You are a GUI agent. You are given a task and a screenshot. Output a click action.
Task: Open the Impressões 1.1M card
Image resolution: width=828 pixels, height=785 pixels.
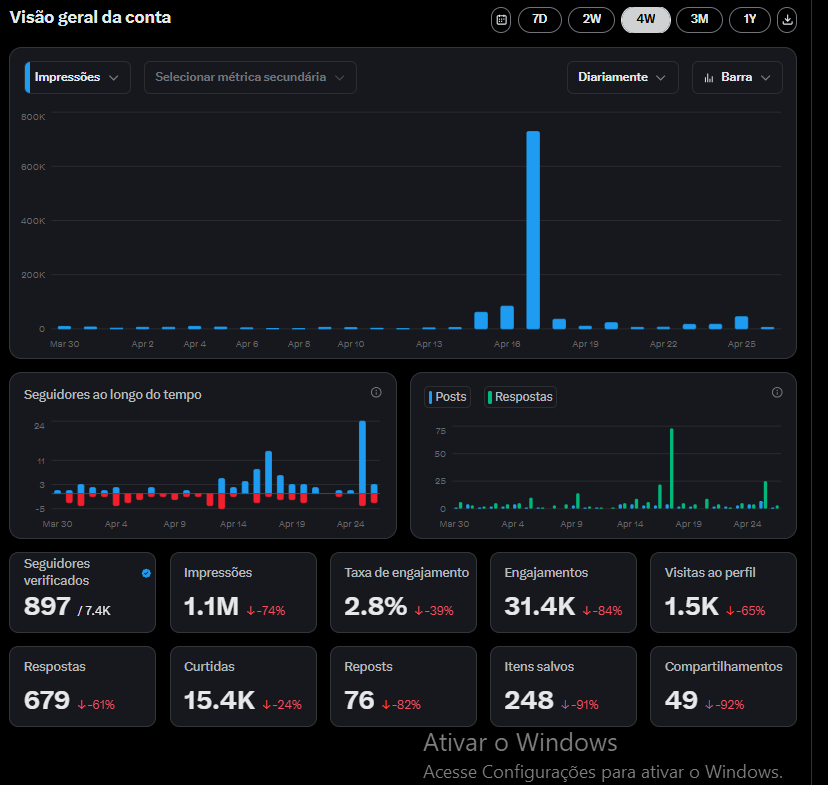[x=243, y=592]
